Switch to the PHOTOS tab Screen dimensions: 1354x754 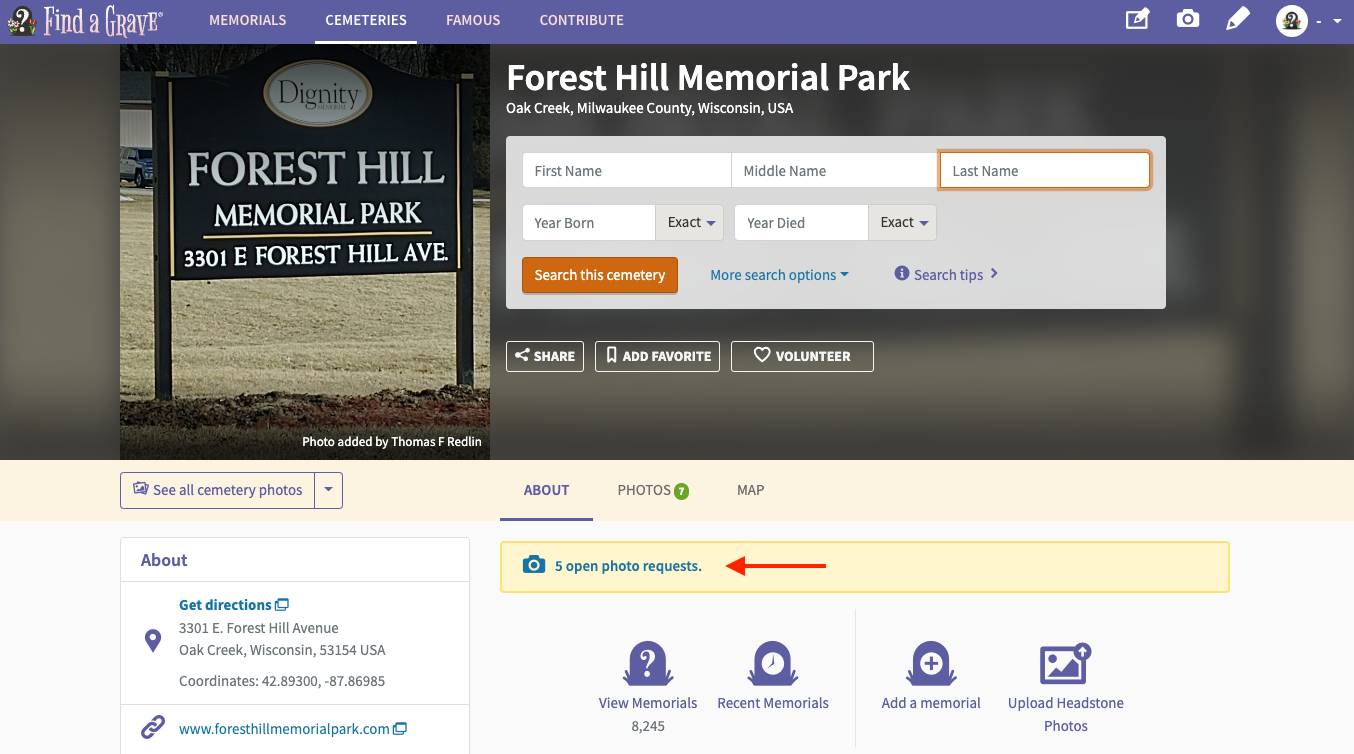coord(653,490)
